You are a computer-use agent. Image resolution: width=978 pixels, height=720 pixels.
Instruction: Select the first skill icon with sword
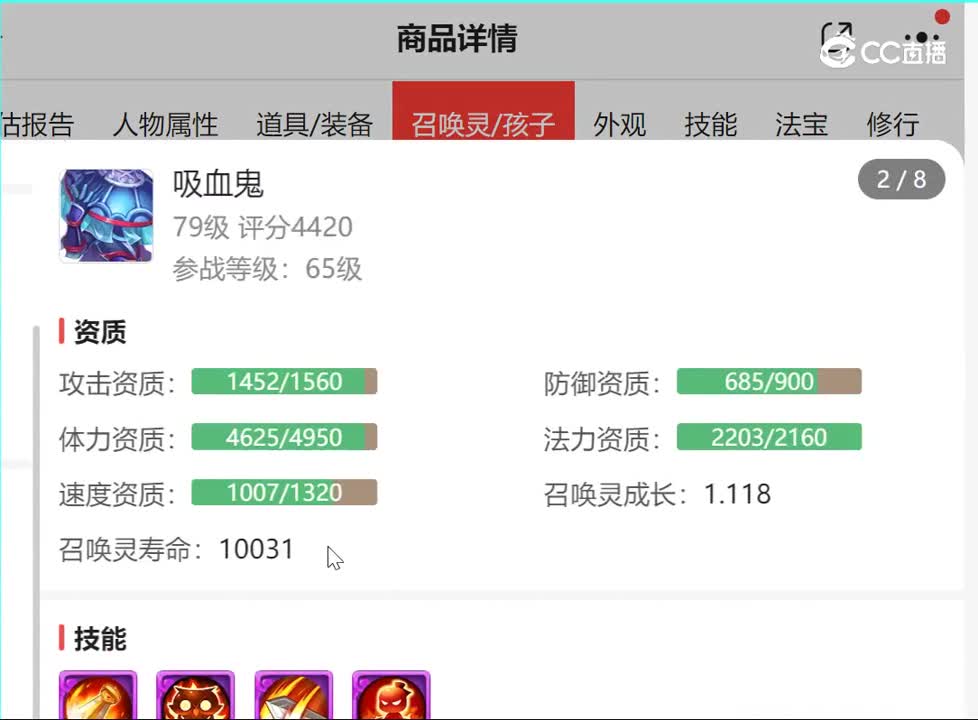98,694
